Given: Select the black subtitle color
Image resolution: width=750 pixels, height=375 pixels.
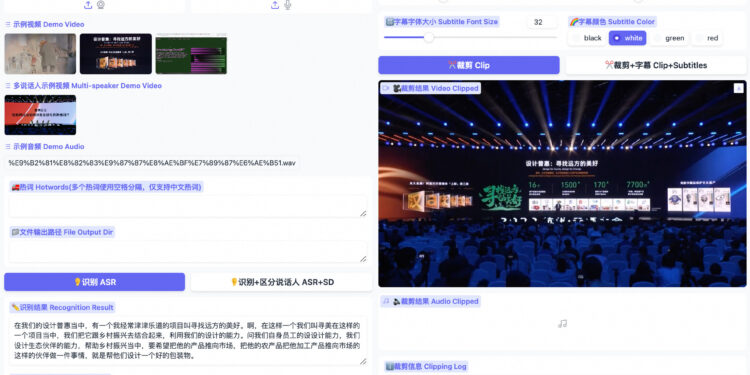Looking at the screenshot, I should click(586, 38).
